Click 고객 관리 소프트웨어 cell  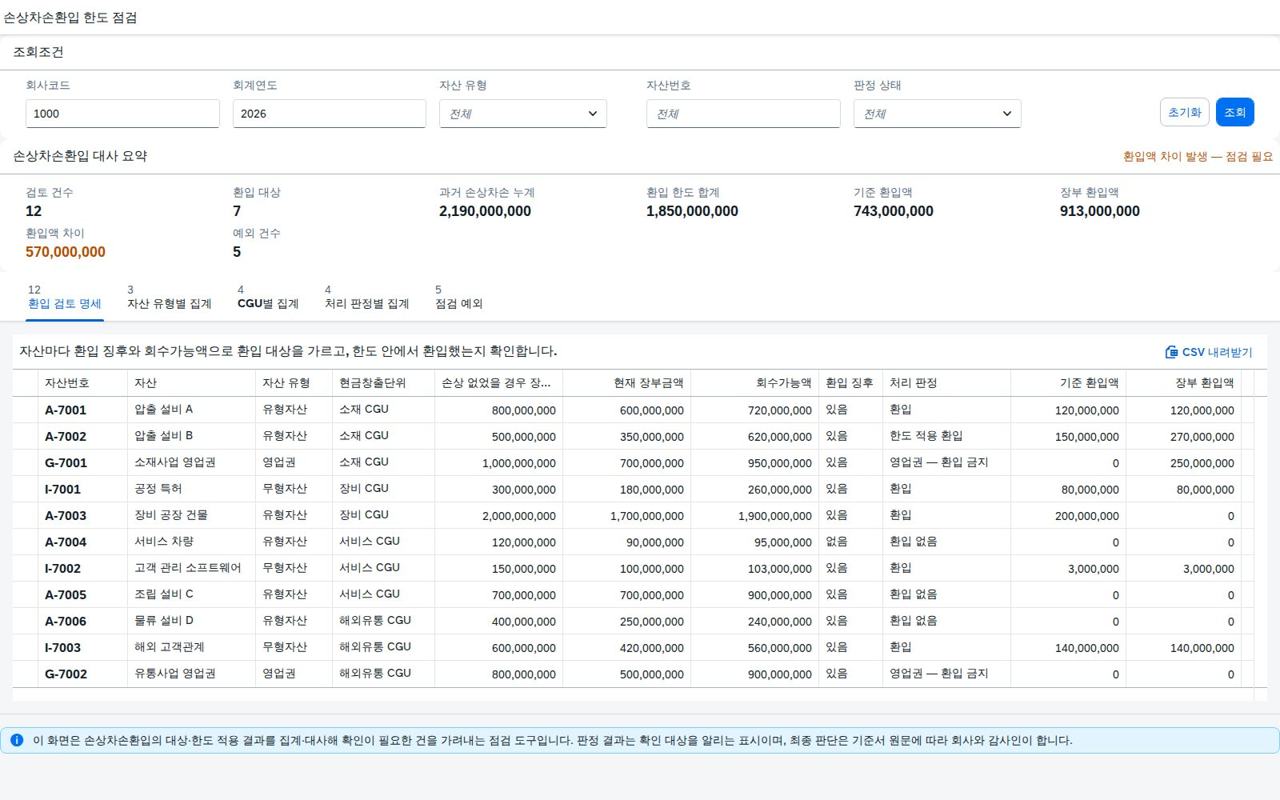click(188, 568)
